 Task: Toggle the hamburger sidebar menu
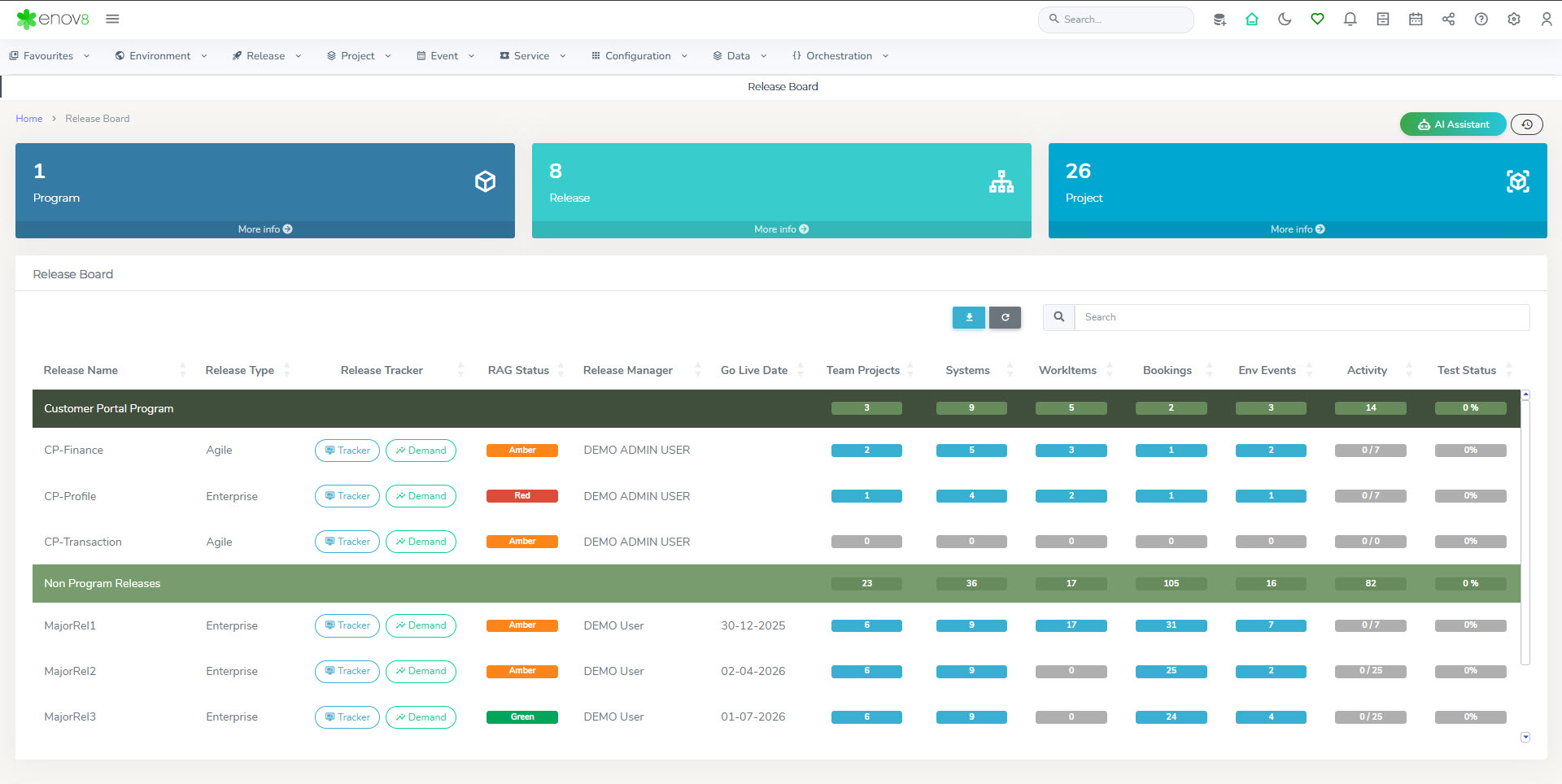click(112, 19)
